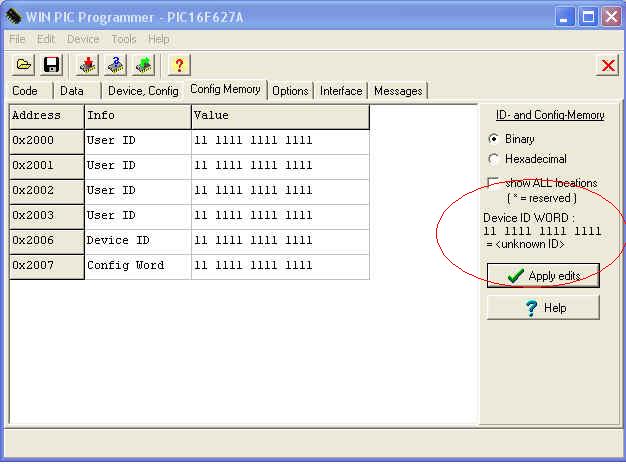Minimize the WinPic Programmer window
The height and width of the screenshot is (464, 626).
coord(565,17)
